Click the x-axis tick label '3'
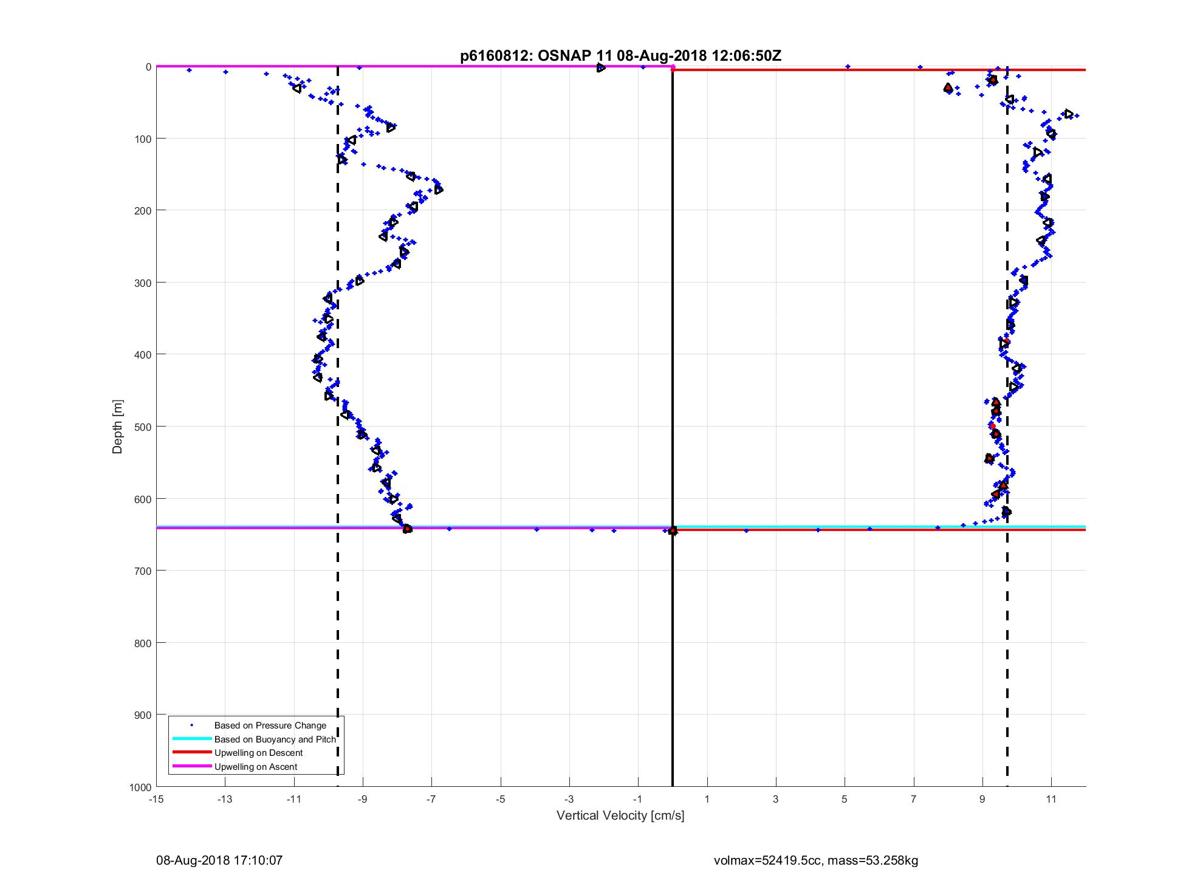 (776, 799)
